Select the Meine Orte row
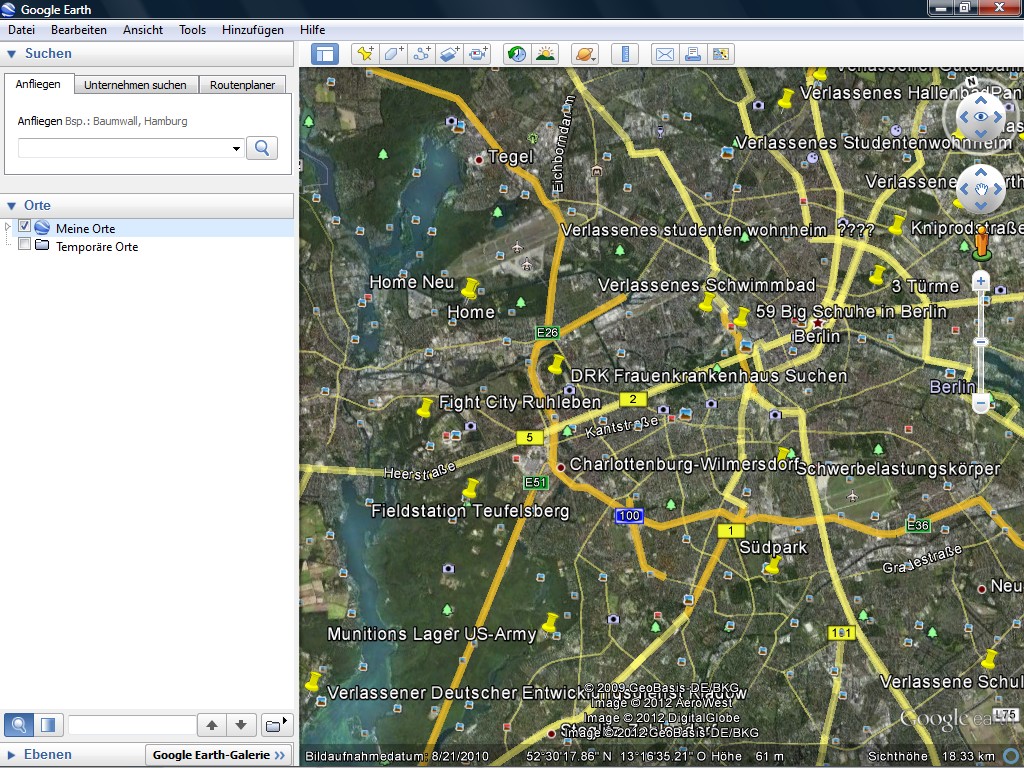The width and height of the screenshot is (1024, 768). pyautogui.click(x=86, y=229)
